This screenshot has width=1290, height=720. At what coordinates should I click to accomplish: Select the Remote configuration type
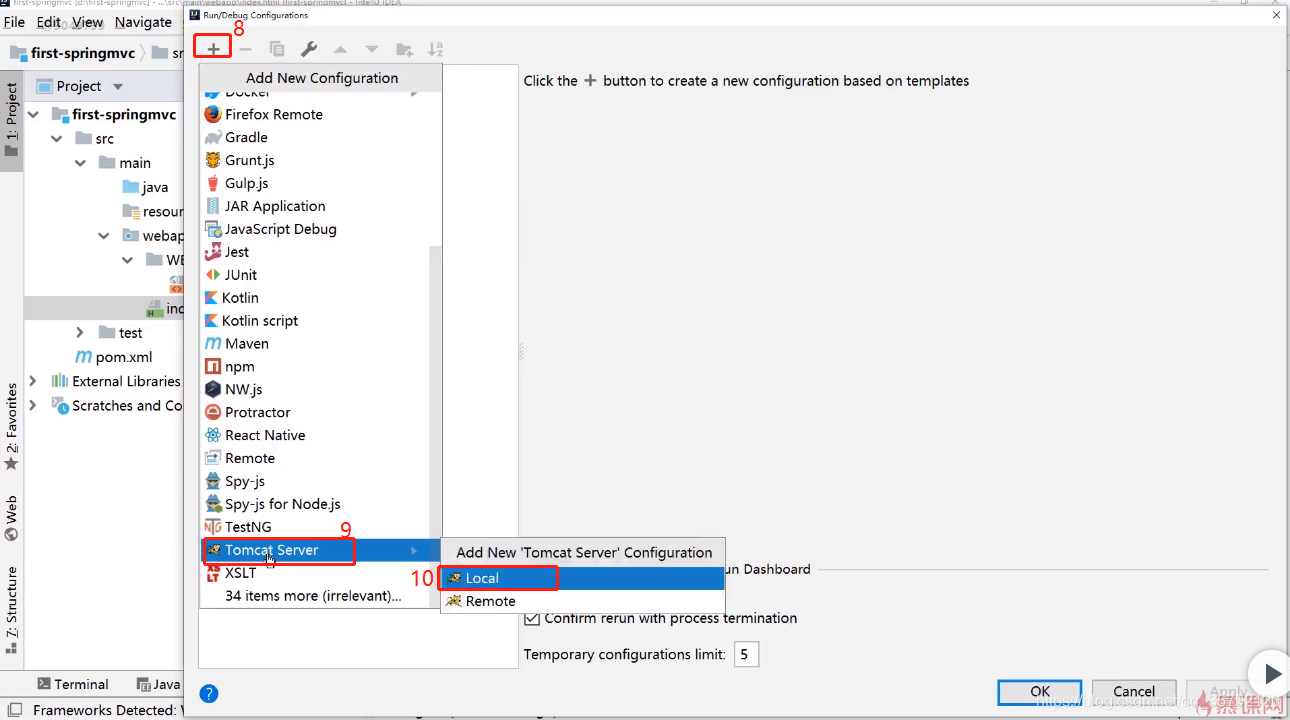(315, 459)
